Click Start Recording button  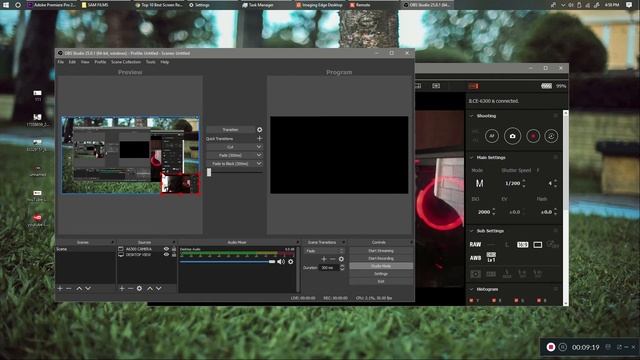tap(381, 258)
